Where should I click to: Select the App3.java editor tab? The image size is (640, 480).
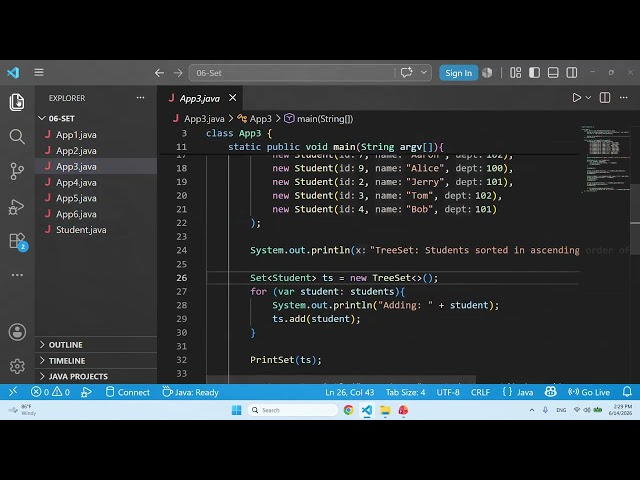point(200,98)
